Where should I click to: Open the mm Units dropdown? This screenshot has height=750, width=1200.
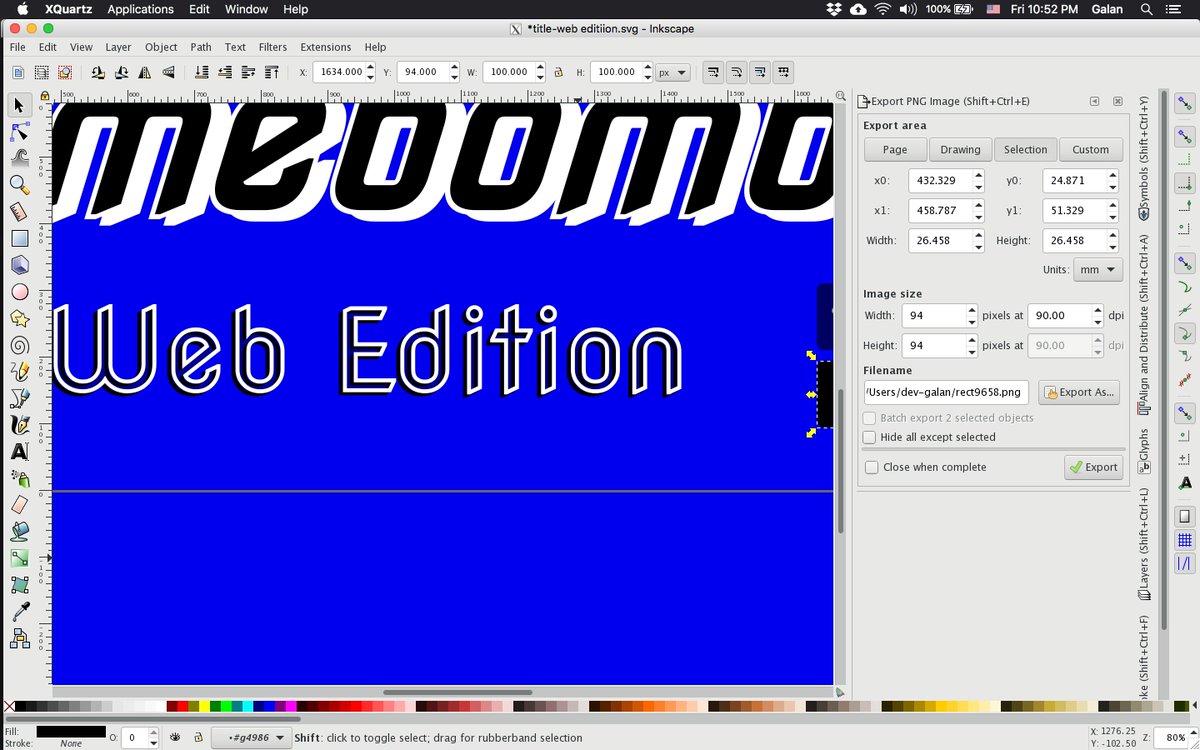point(1098,270)
